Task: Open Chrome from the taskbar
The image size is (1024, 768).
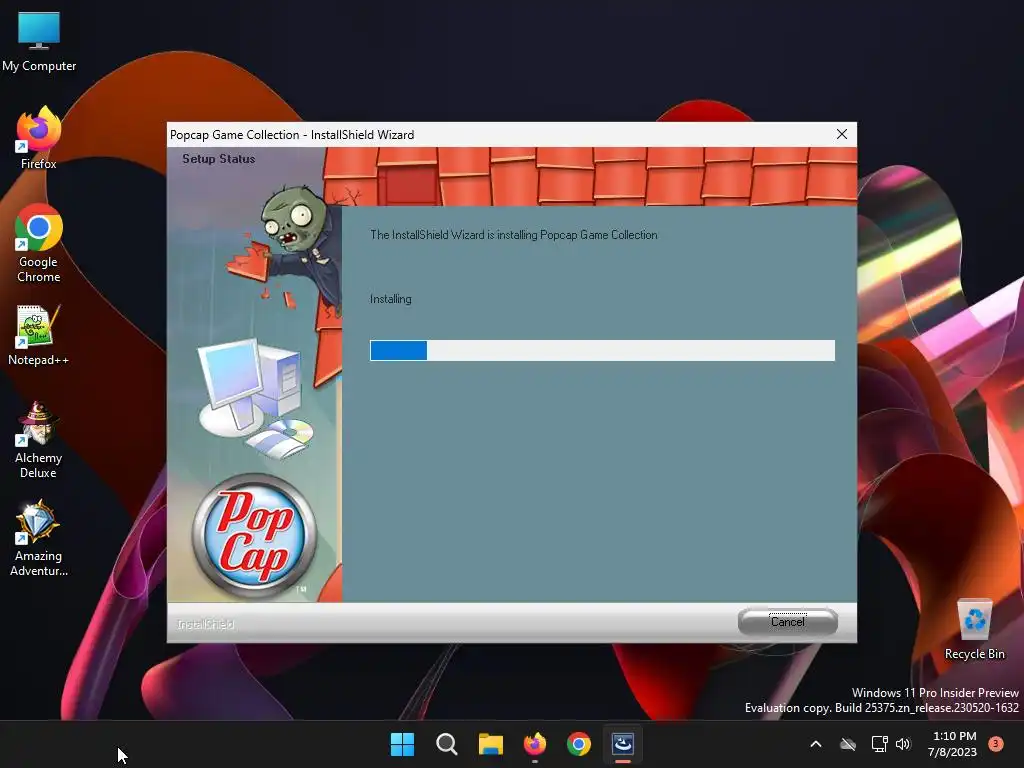Action: coord(579,744)
